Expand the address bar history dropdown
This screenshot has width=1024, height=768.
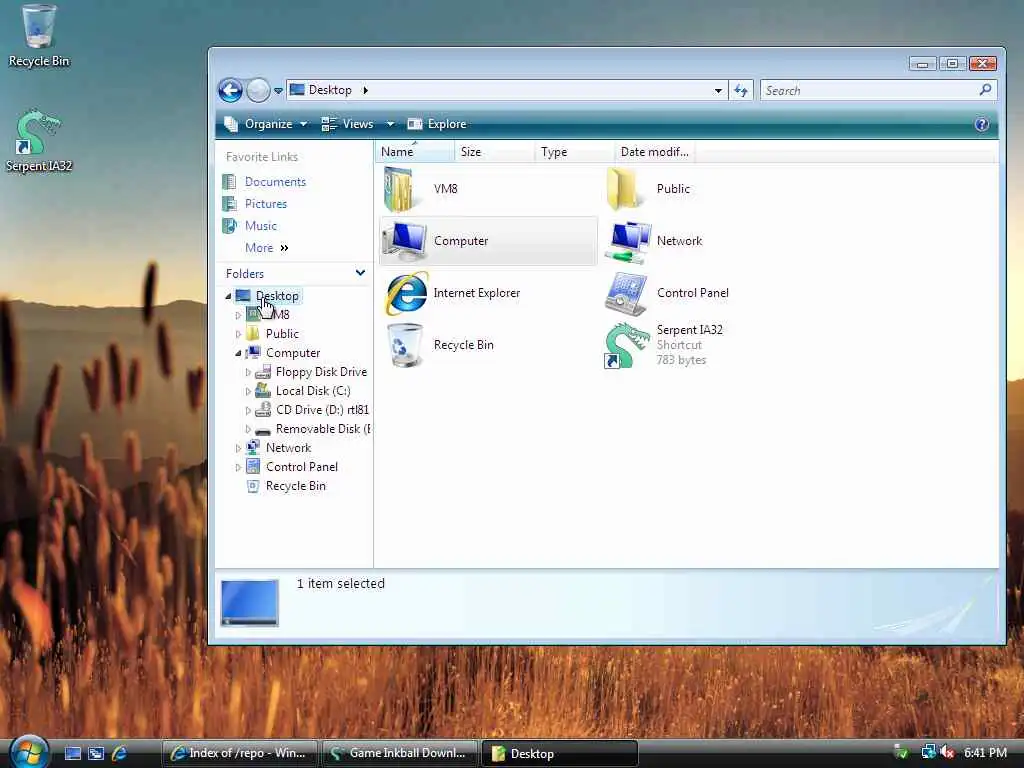[718, 90]
